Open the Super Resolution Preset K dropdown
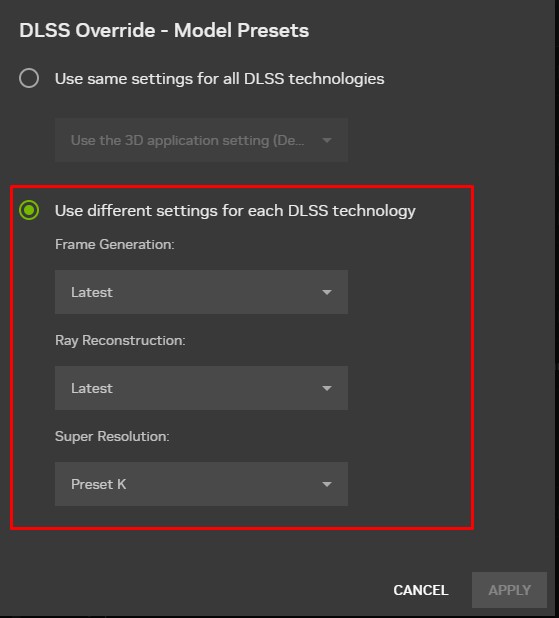The image size is (559, 618). click(x=201, y=484)
